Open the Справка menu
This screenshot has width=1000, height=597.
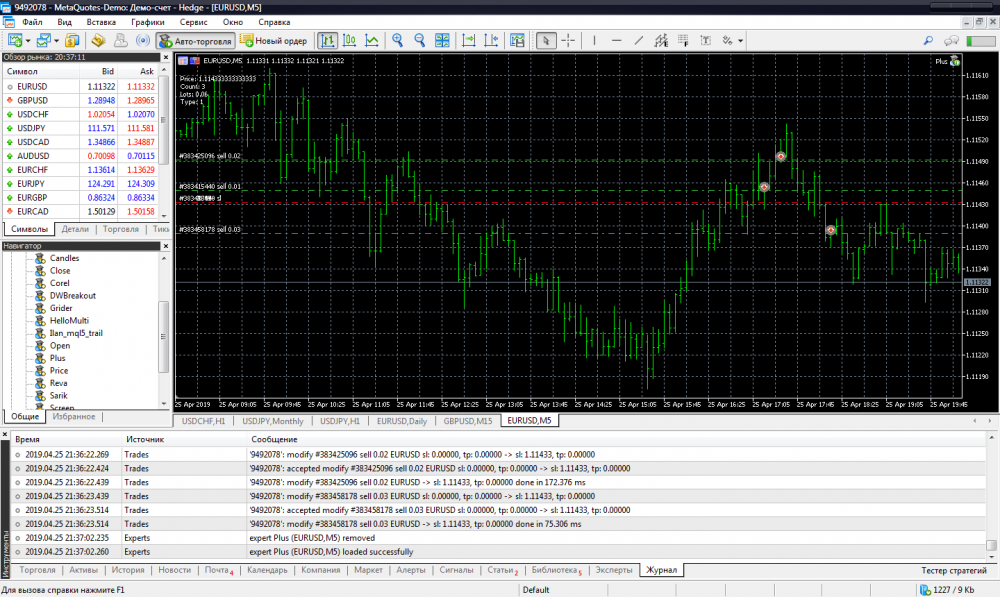click(x=274, y=22)
